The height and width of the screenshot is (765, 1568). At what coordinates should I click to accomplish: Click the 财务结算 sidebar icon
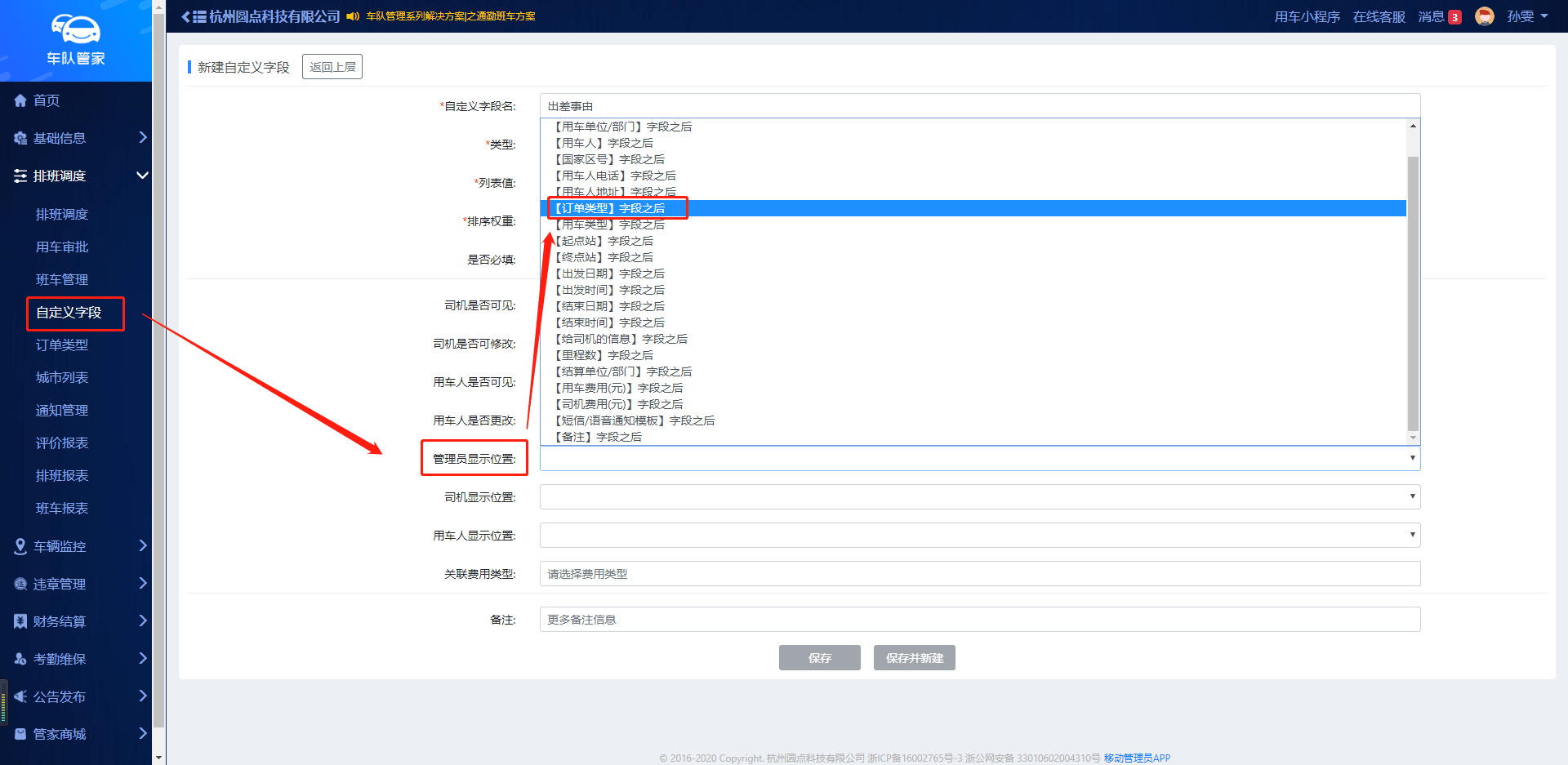[x=20, y=621]
